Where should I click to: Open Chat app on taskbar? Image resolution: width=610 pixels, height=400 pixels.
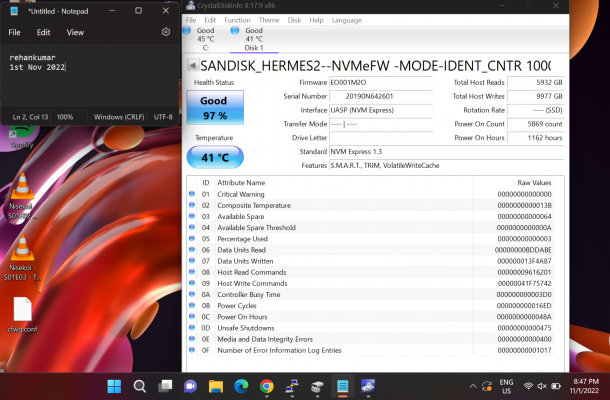pos(190,386)
